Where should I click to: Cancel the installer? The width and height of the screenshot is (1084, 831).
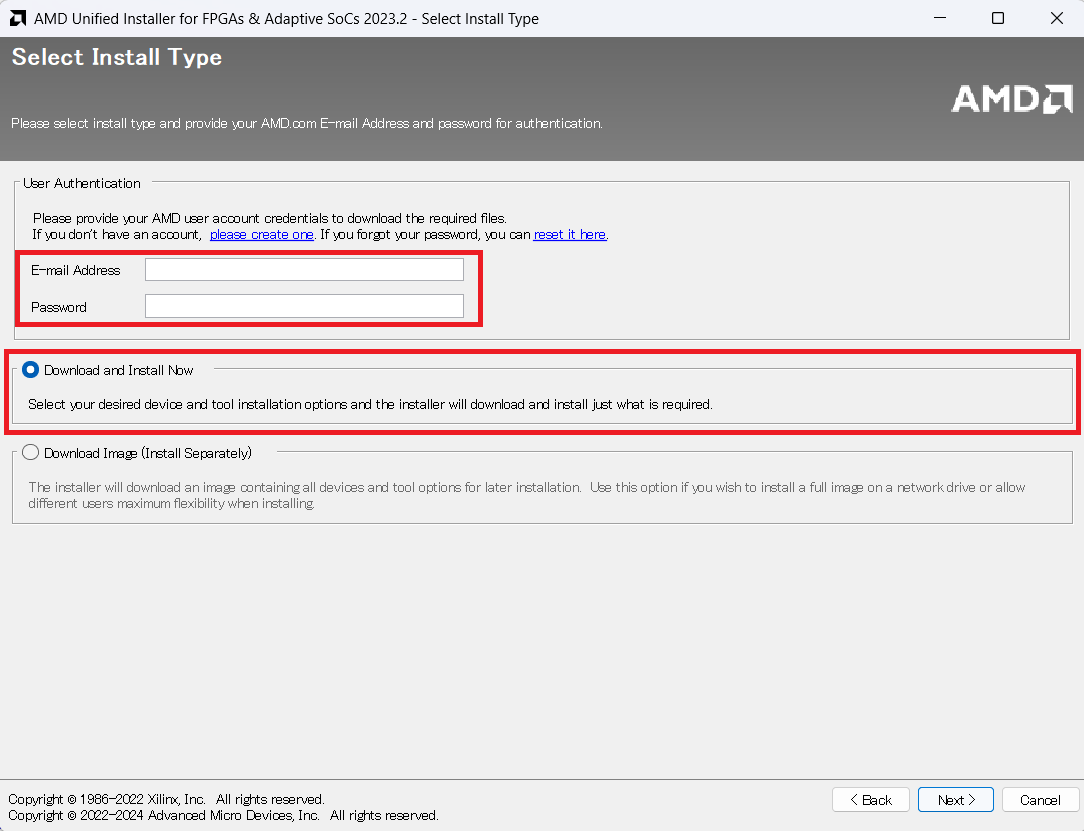point(1040,800)
